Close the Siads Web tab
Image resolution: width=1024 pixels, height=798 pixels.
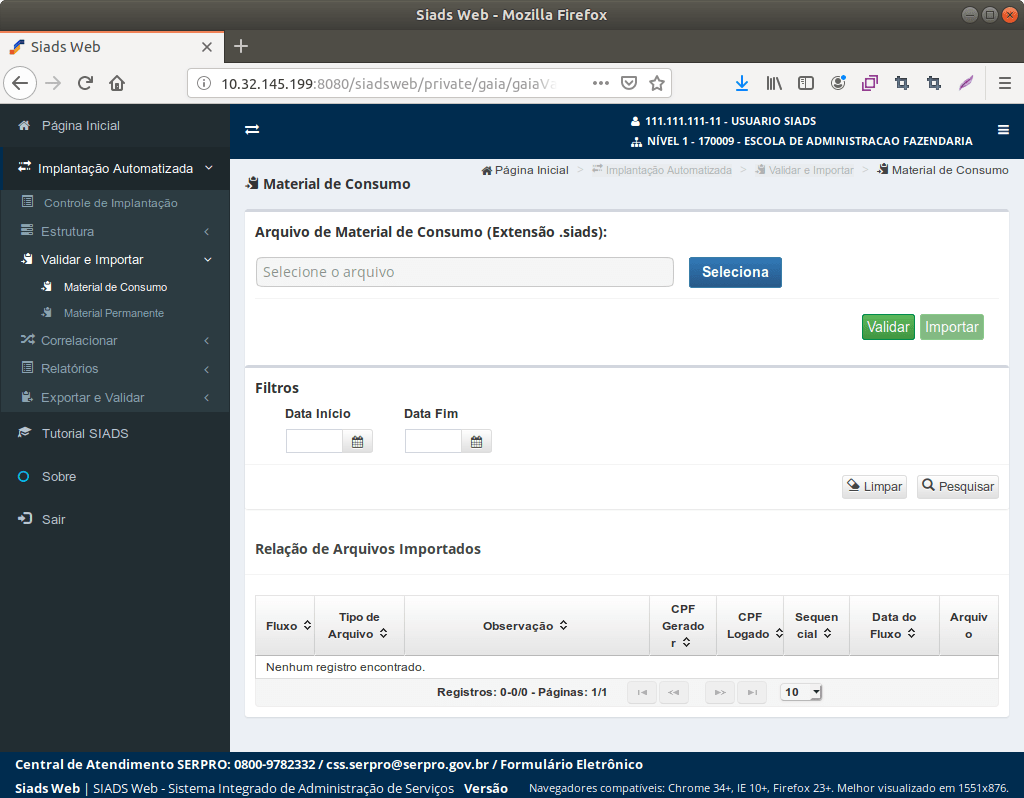207,47
